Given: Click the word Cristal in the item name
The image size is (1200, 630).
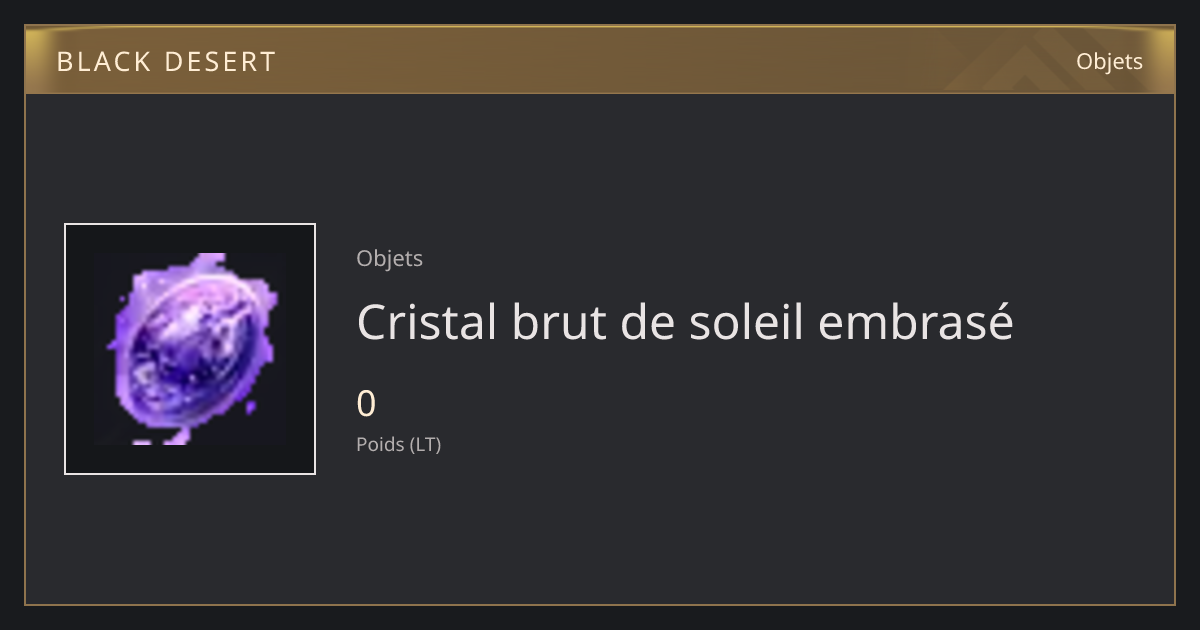Looking at the screenshot, I should [427, 322].
